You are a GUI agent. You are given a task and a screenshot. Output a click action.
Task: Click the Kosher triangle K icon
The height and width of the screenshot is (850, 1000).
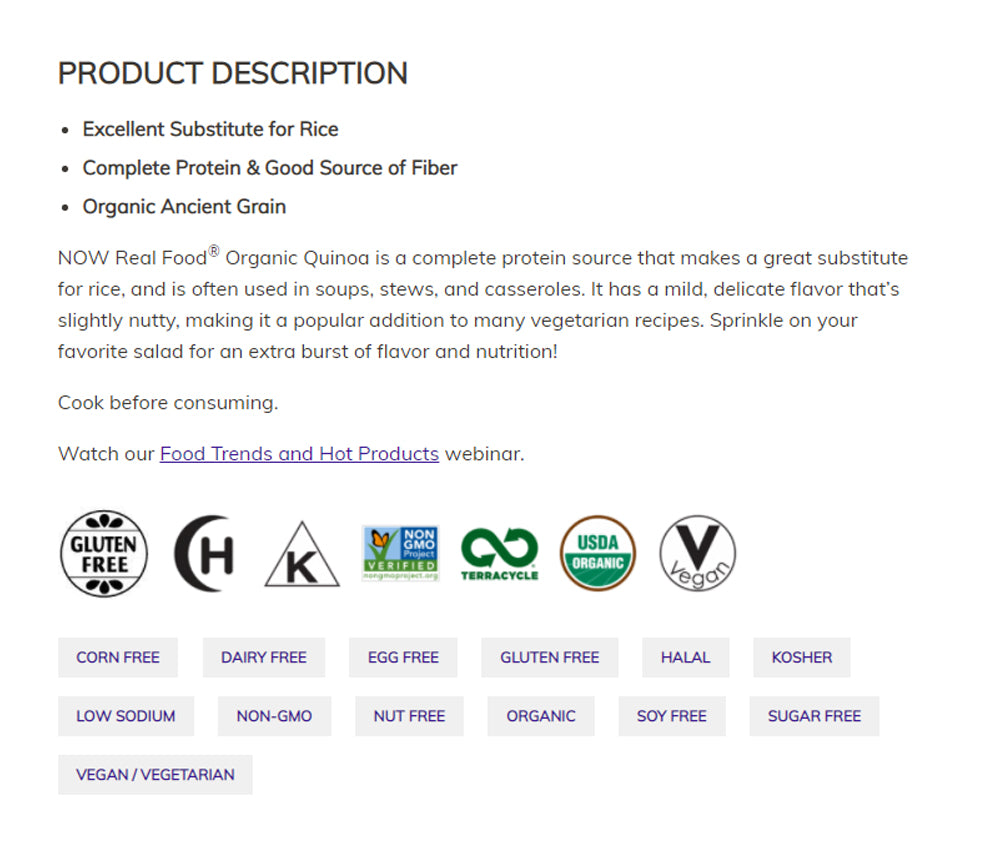point(301,557)
